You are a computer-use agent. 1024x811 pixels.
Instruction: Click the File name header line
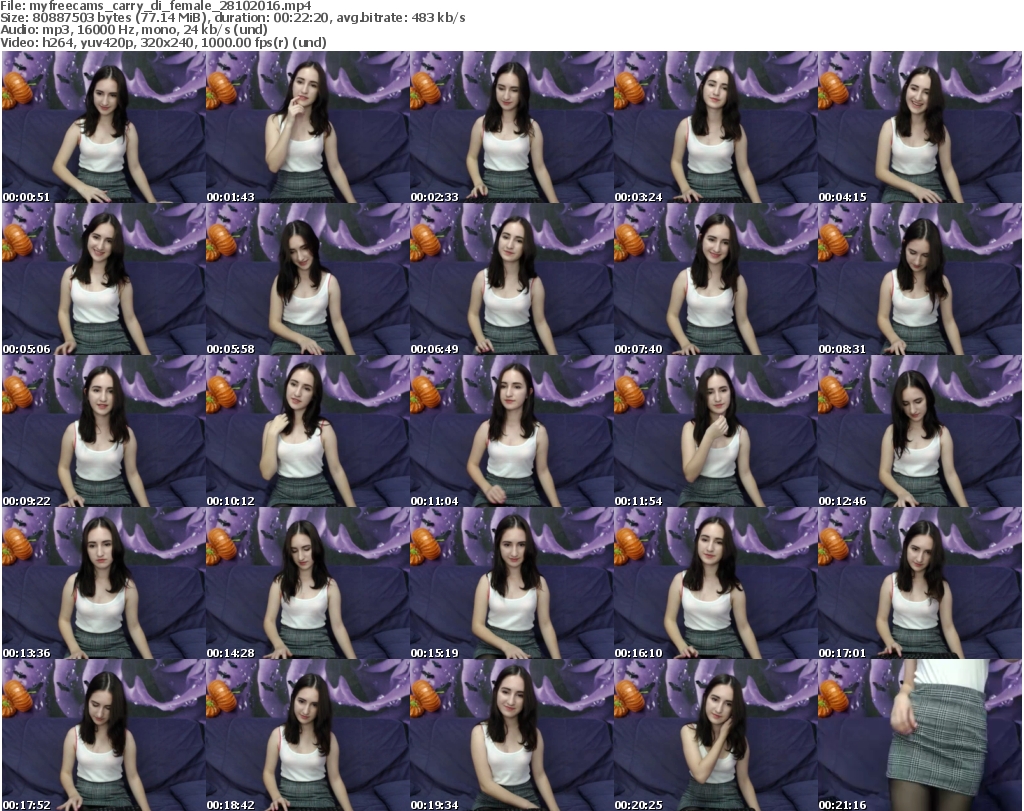(x=156, y=6)
